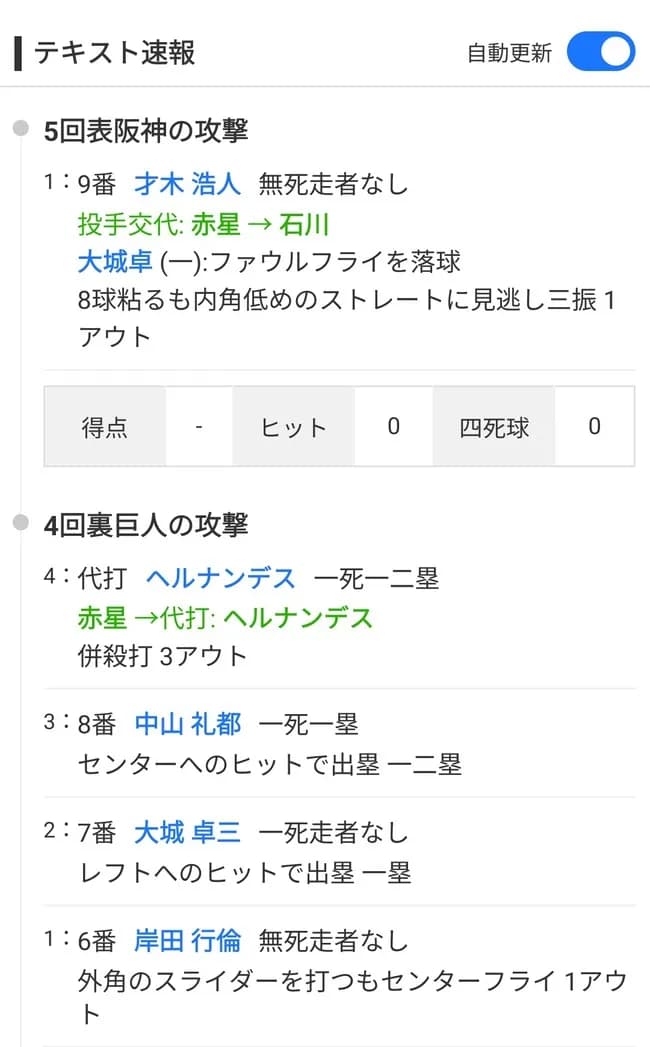Select the 大城 卓三 batter link
This screenshot has width=650, height=1047.
point(190,832)
